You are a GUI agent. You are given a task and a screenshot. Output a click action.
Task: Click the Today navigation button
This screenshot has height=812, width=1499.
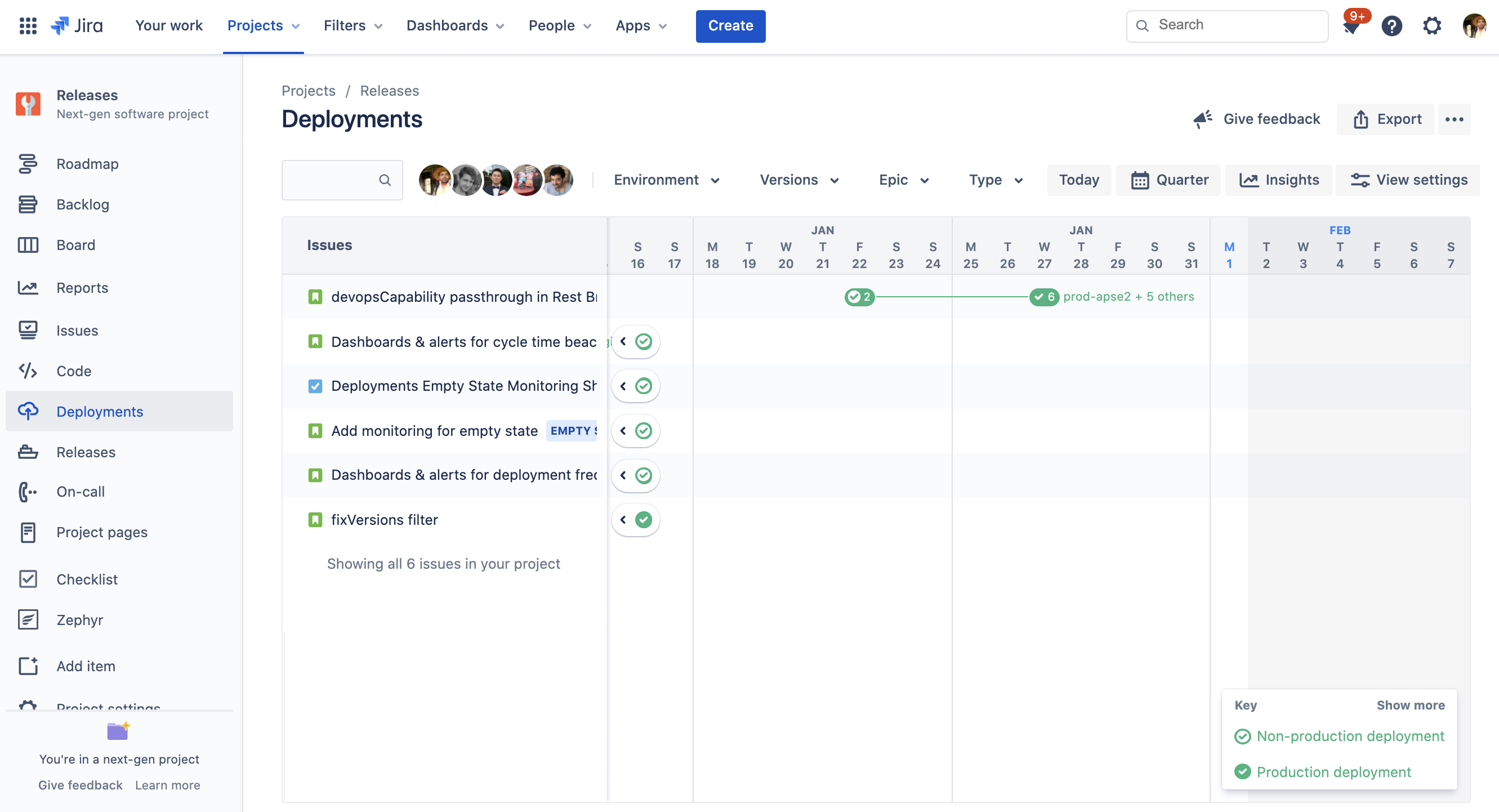pos(1079,180)
